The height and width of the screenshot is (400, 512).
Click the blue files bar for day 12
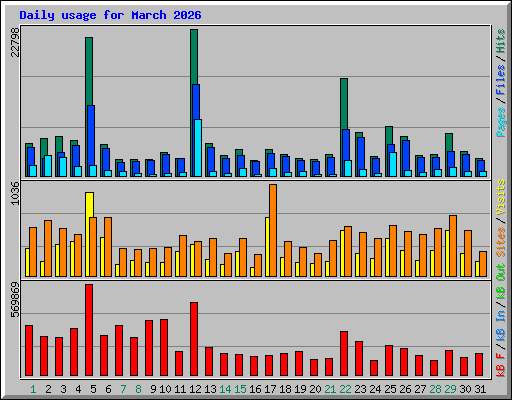click(196, 102)
